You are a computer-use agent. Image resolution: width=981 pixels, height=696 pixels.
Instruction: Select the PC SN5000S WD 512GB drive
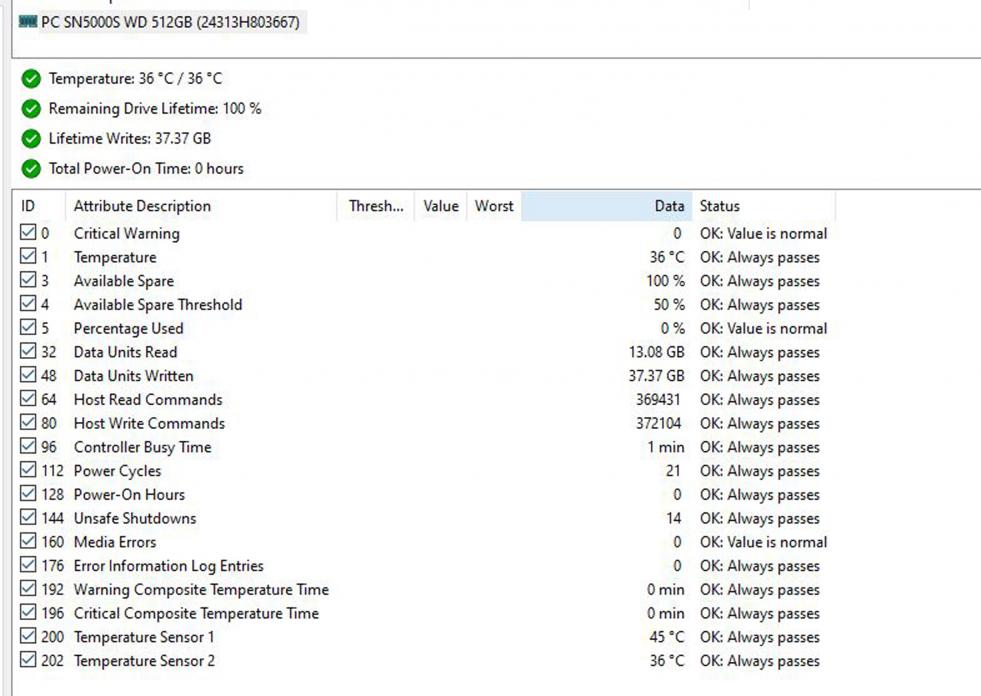point(170,22)
